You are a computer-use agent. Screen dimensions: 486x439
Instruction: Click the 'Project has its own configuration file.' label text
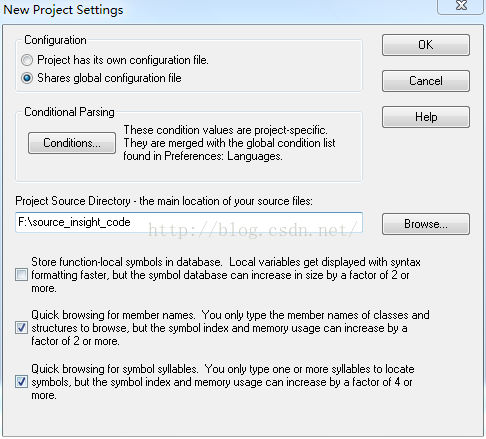[123, 60]
